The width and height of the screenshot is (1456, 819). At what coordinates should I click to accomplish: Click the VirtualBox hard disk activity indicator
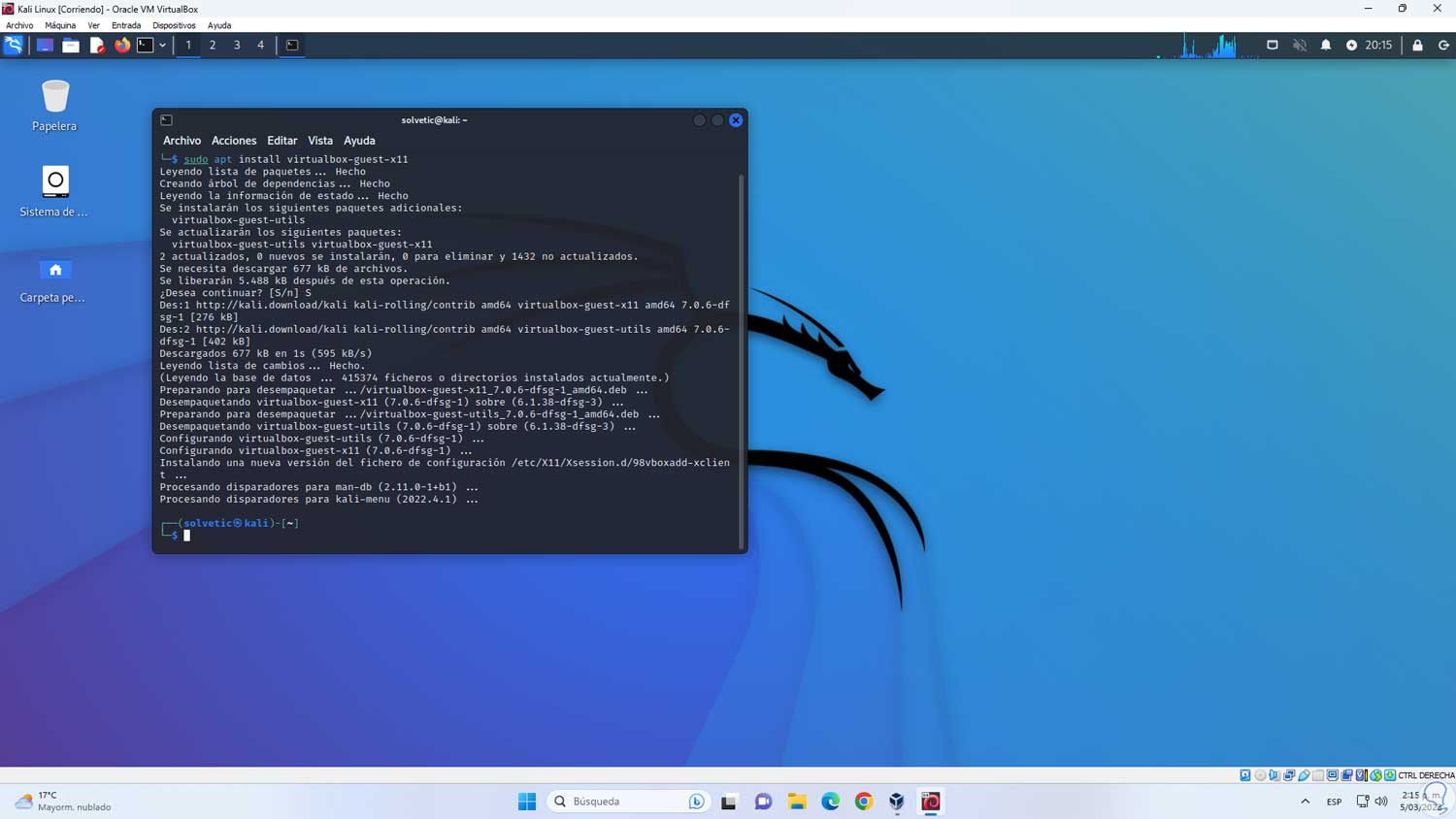click(x=1245, y=775)
